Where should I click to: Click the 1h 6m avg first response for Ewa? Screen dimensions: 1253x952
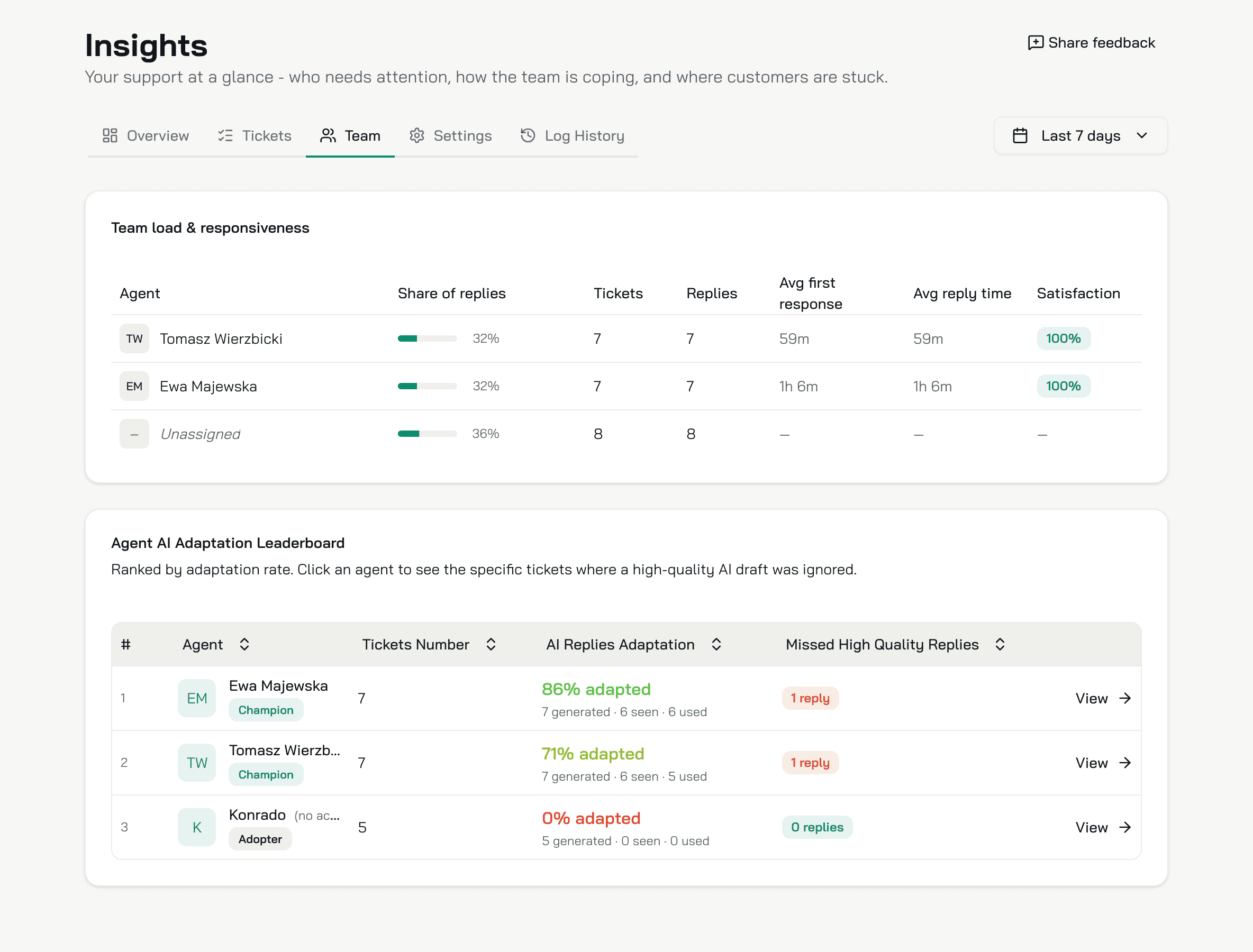[x=798, y=387]
